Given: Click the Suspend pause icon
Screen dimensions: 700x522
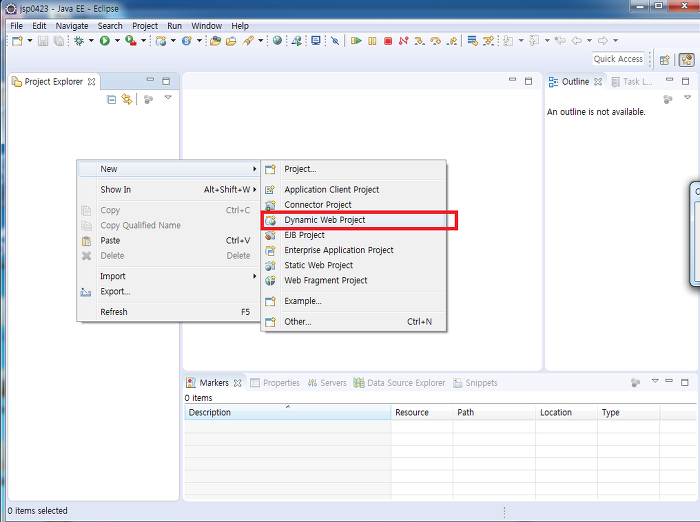Looking at the screenshot, I should click(x=372, y=41).
